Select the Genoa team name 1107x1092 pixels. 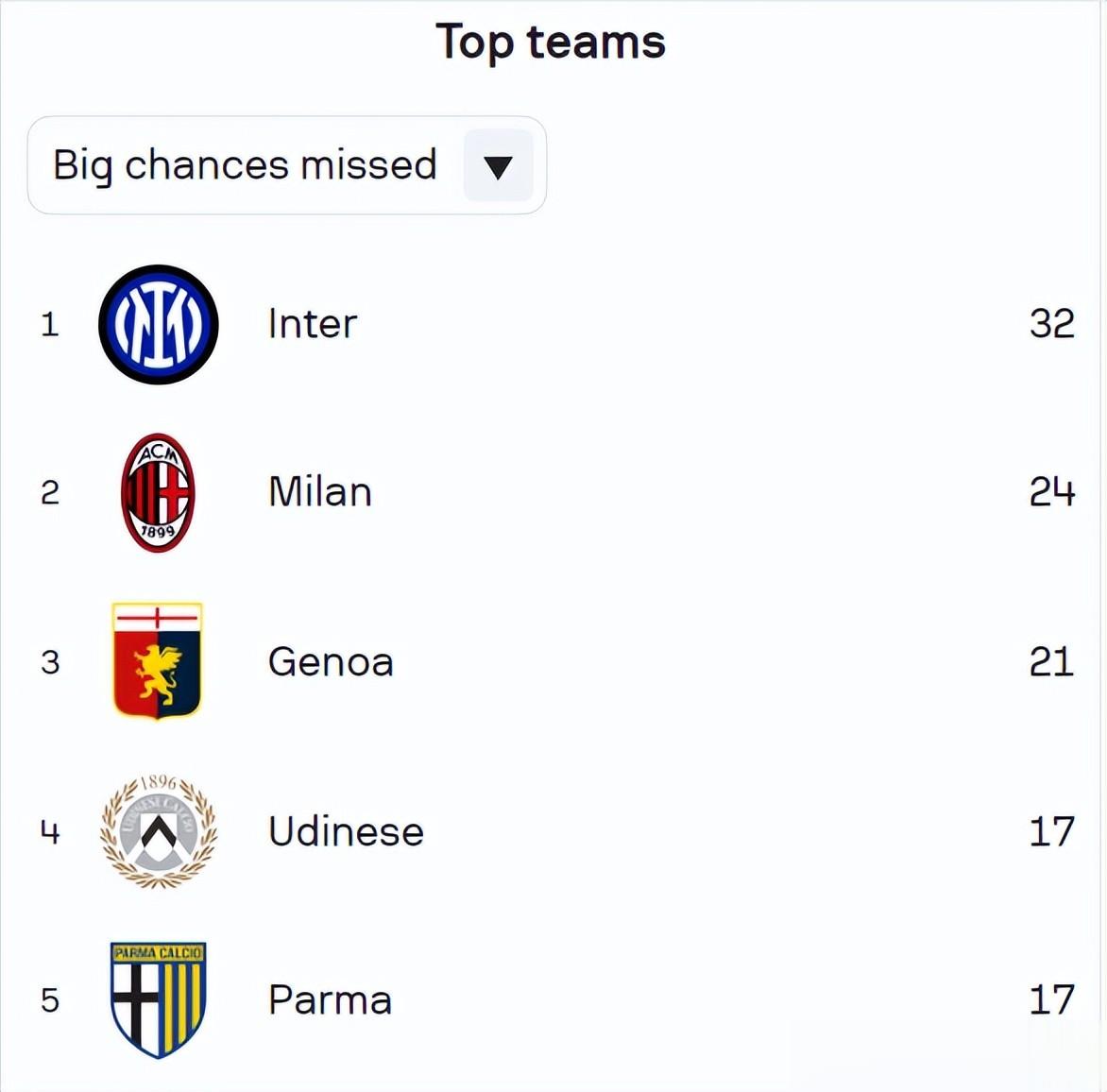(x=331, y=661)
